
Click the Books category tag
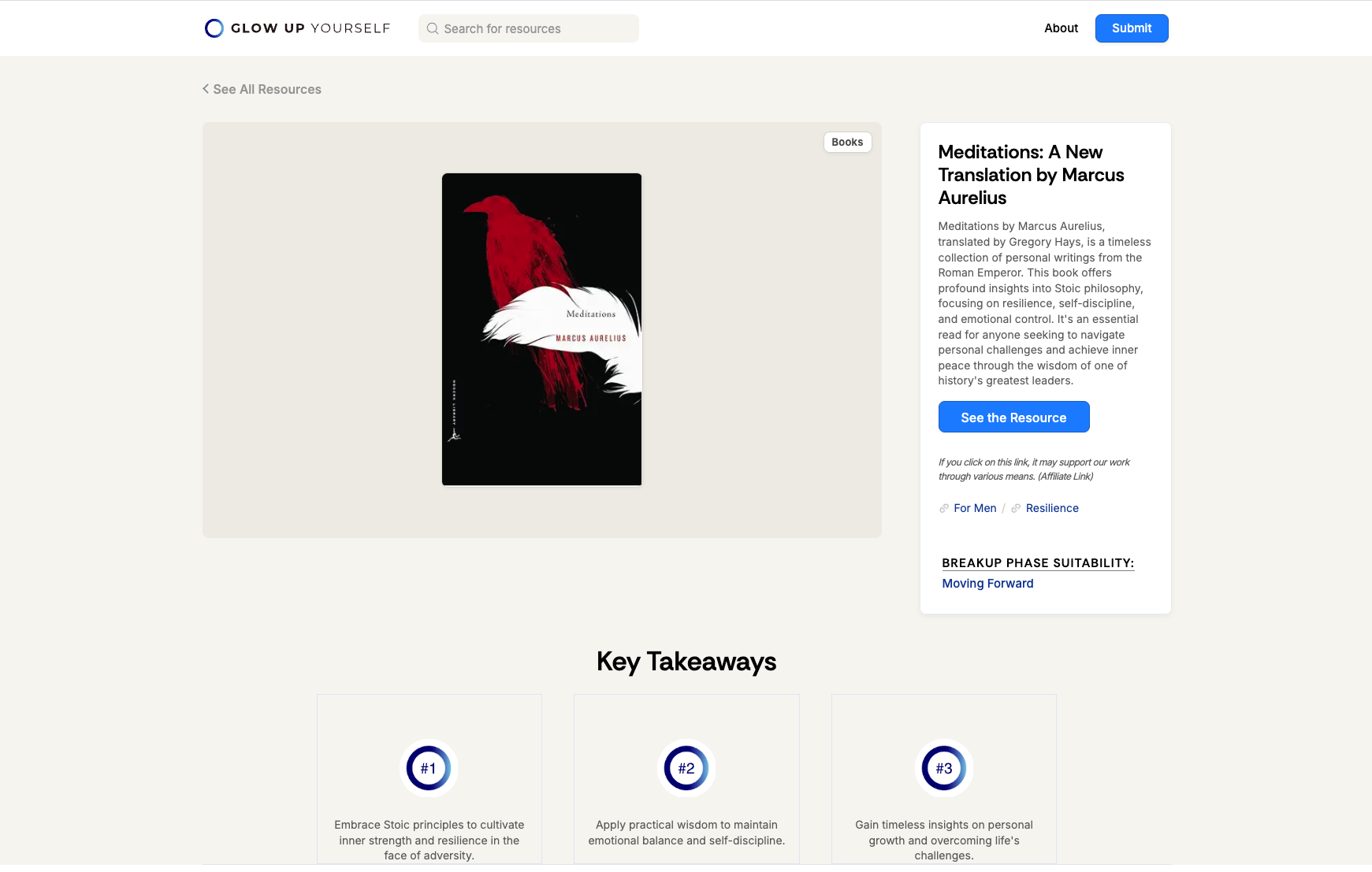[x=847, y=142]
